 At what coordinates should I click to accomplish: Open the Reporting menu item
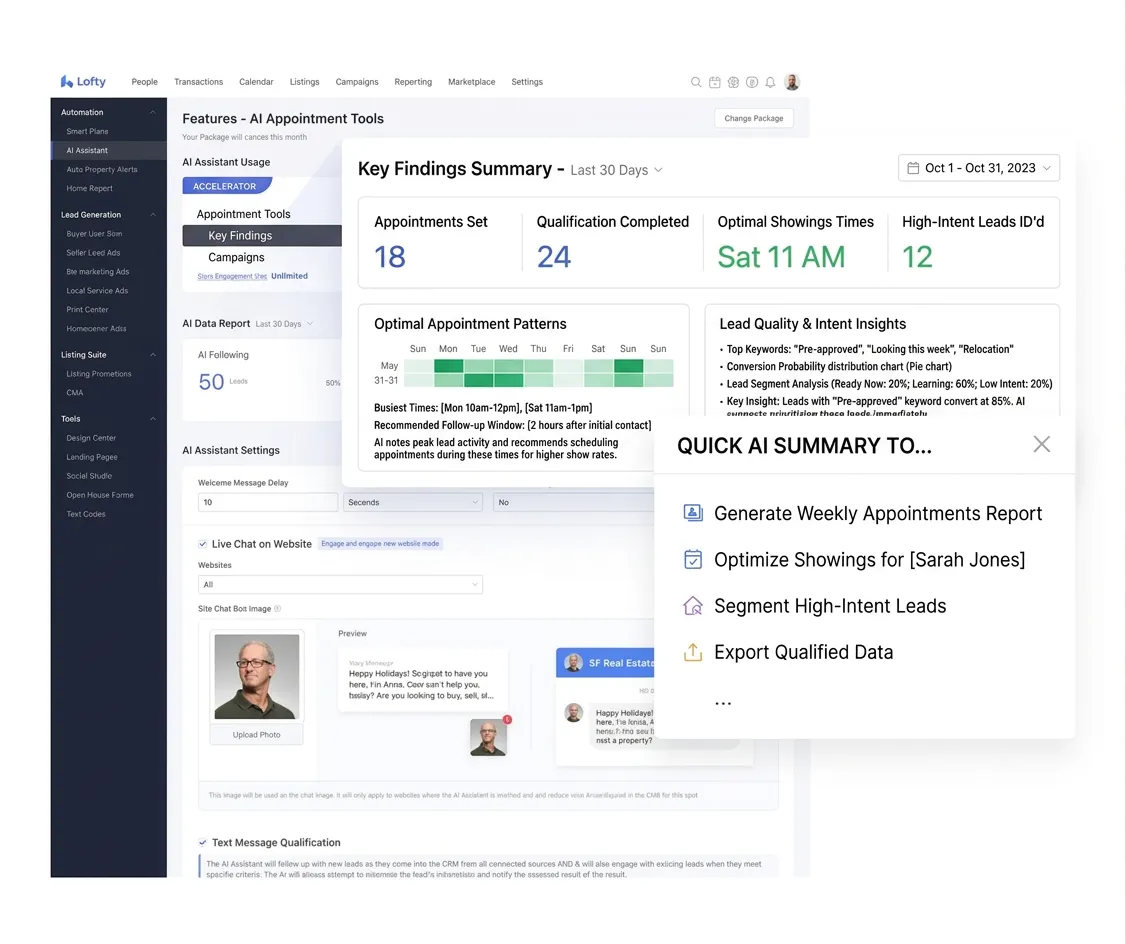coord(413,82)
